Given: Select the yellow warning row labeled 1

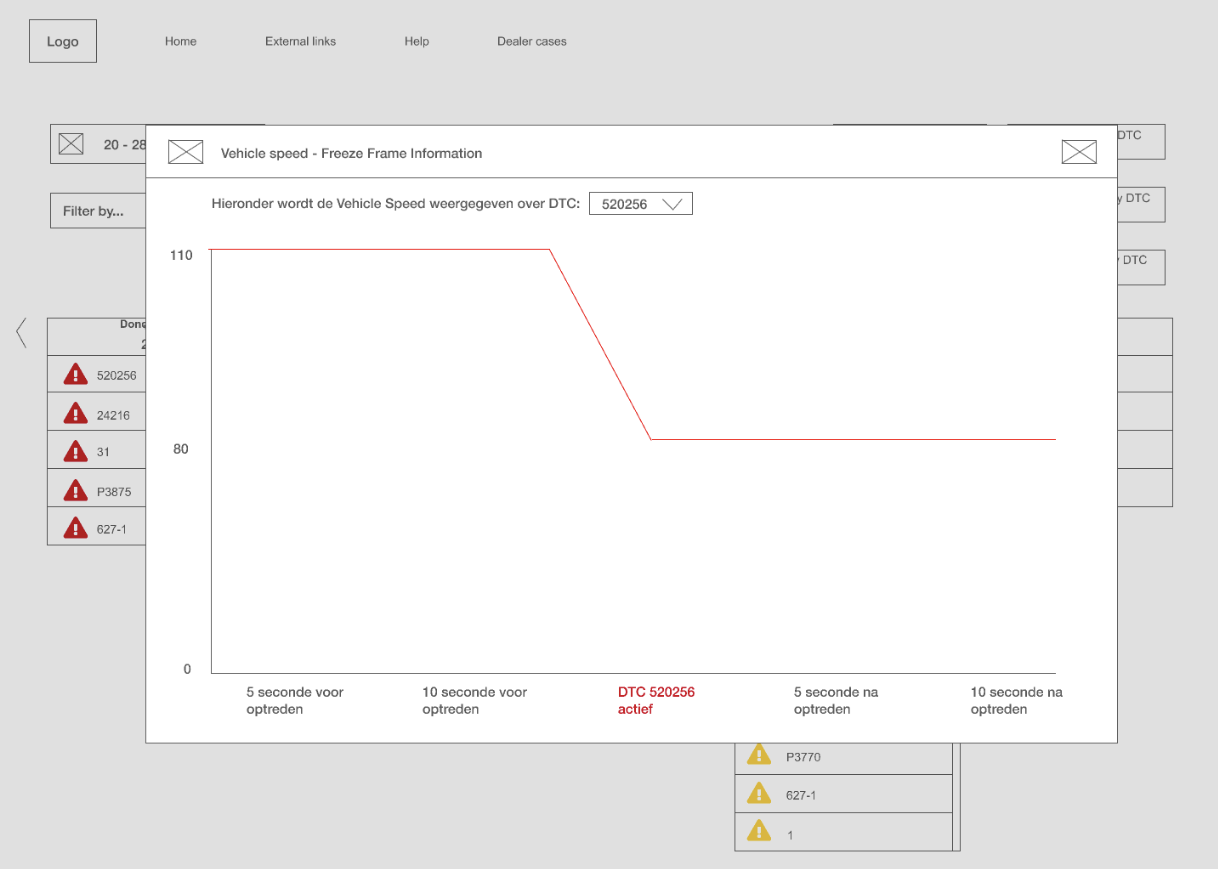Looking at the screenshot, I should pyautogui.click(x=843, y=832).
